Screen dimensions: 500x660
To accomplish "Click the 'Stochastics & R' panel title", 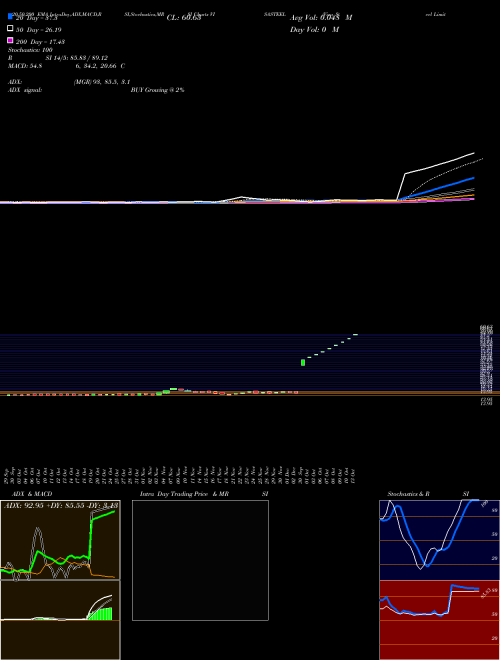I will click(x=408, y=494).
